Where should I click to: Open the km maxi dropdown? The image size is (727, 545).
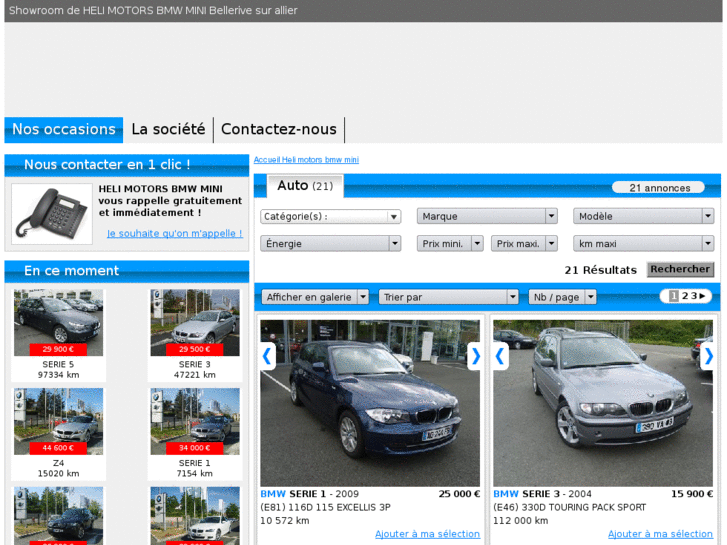644,244
